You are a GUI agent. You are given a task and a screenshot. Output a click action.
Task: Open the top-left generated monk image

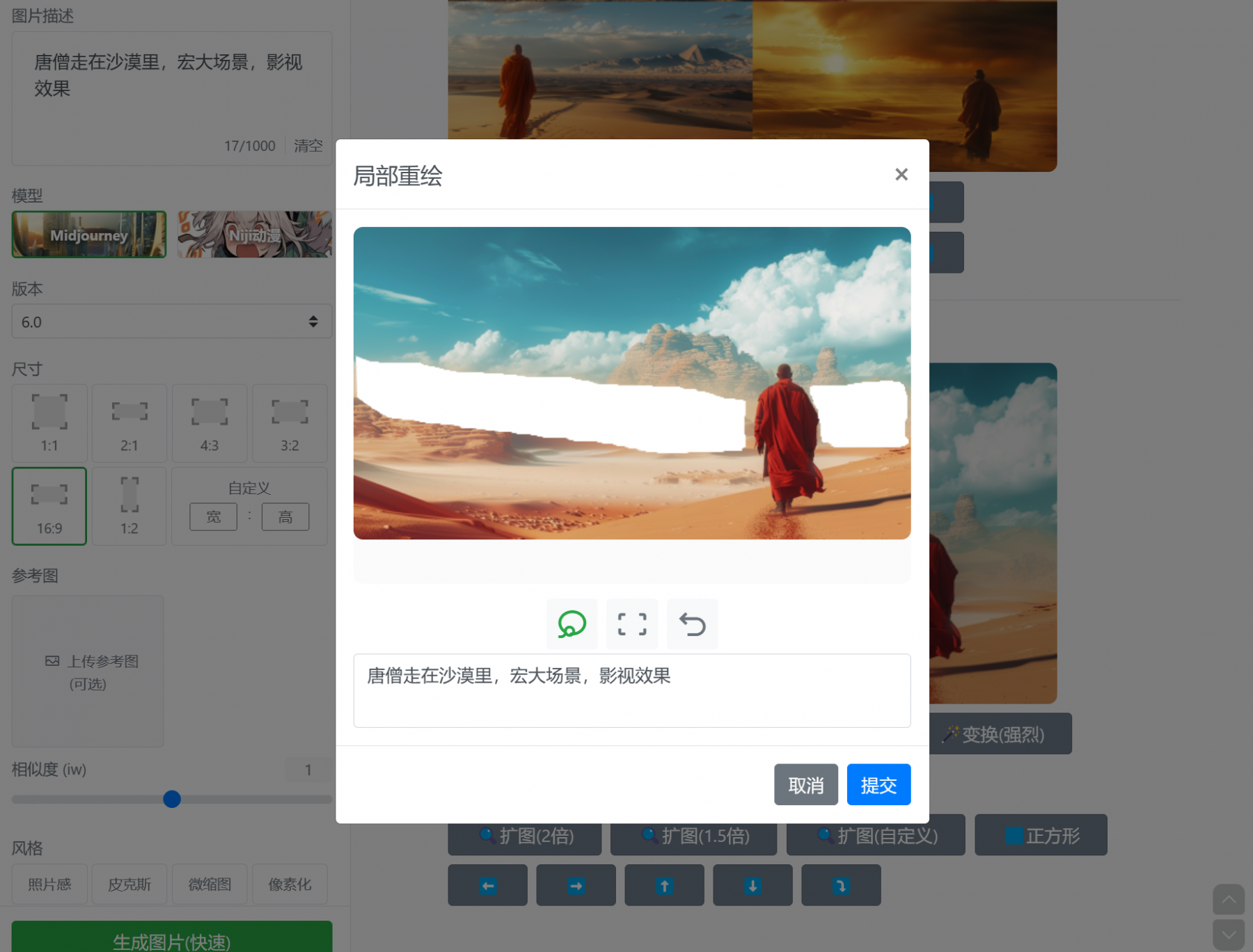tap(600, 68)
